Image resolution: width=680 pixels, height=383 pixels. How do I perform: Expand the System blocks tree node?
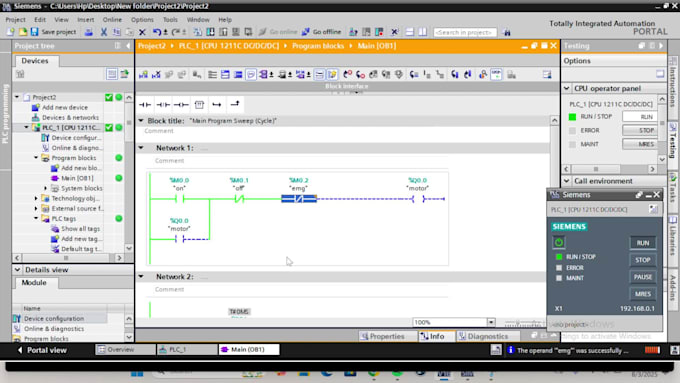(x=46, y=188)
